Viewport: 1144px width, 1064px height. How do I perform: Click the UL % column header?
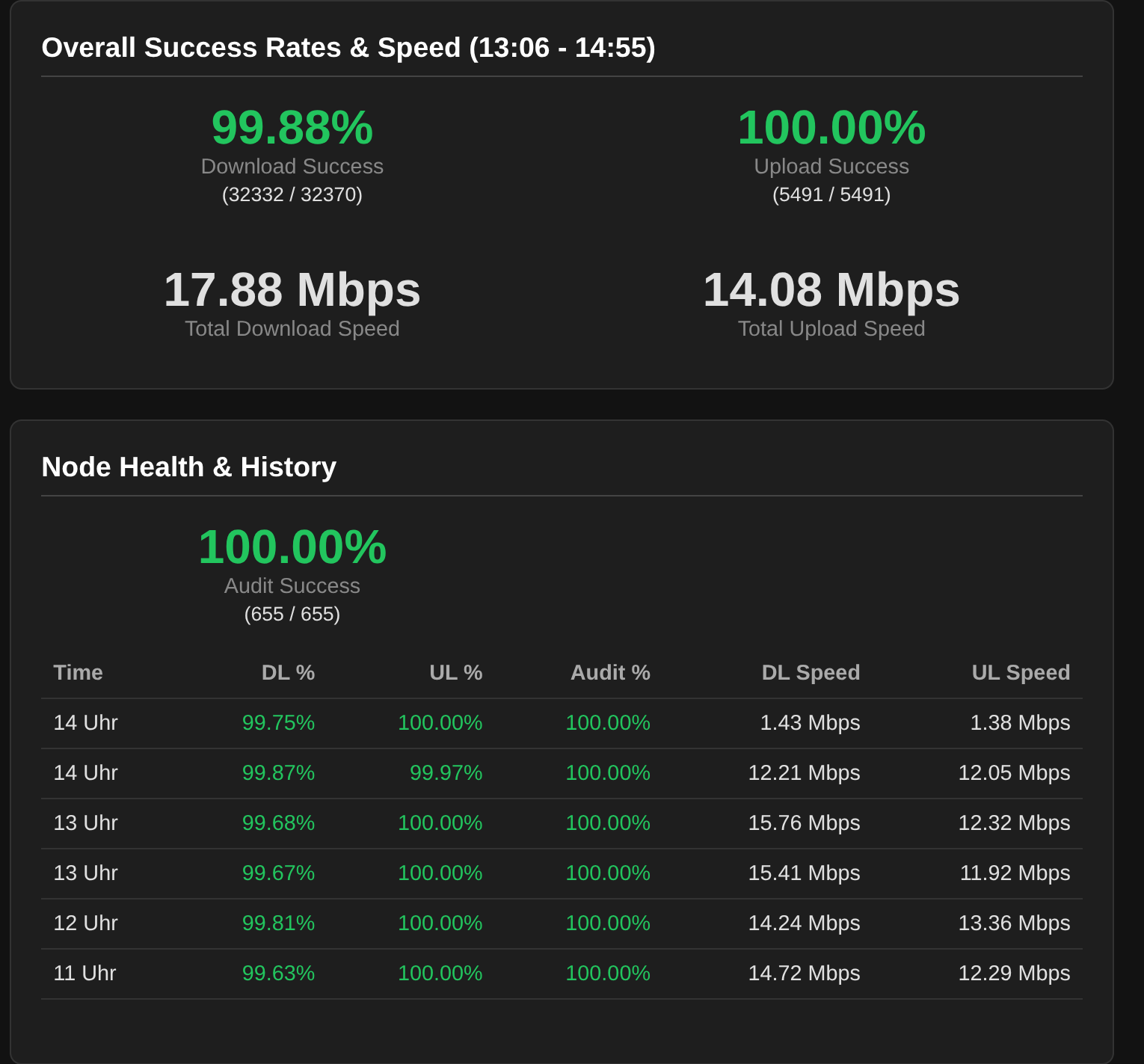coord(455,672)
